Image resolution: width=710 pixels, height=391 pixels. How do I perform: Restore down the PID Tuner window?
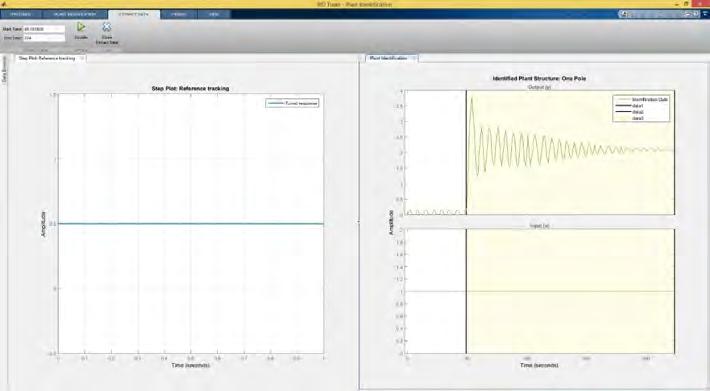coord(687,4)
